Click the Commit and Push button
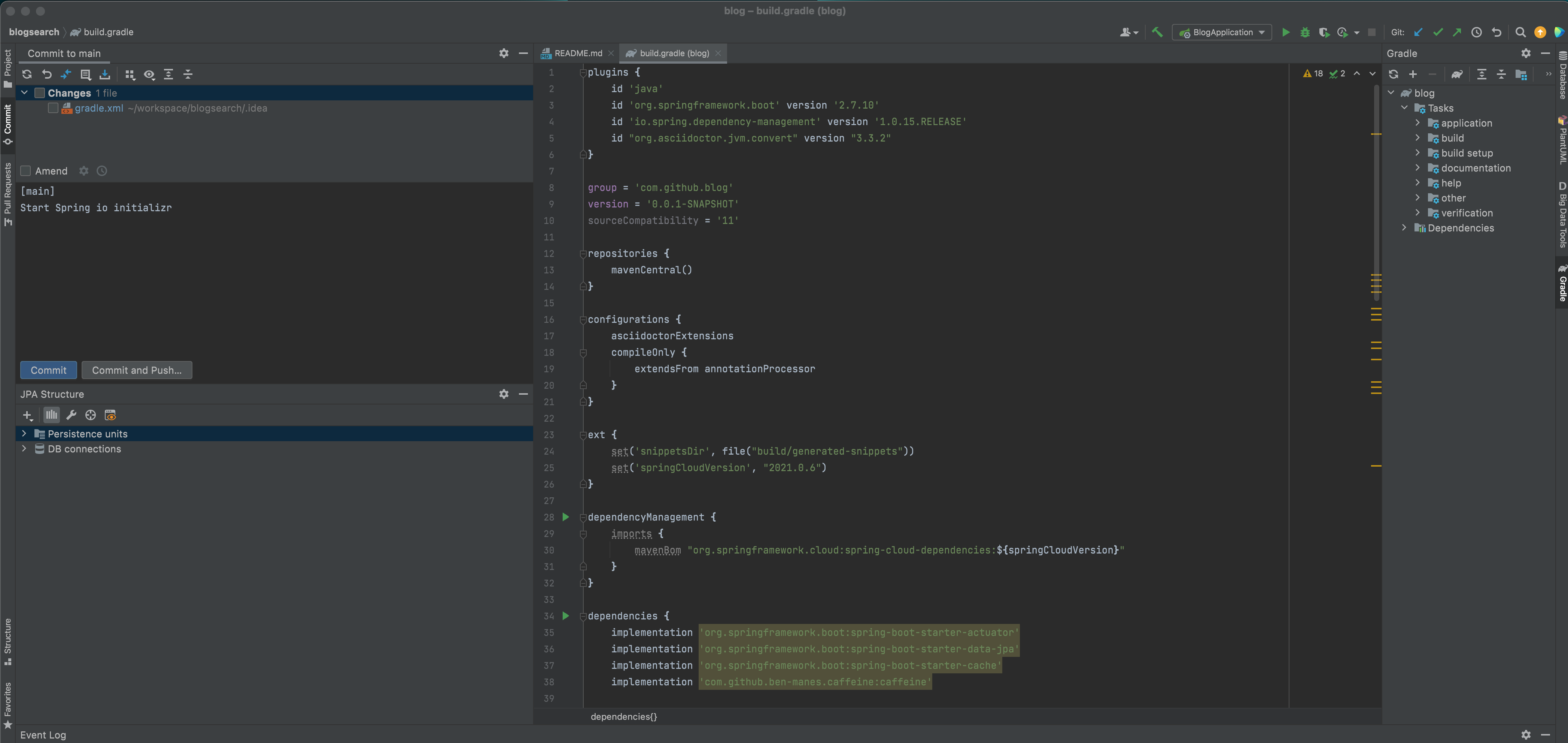The height and width of the screenshot is (743, 1568). (136, 370)
